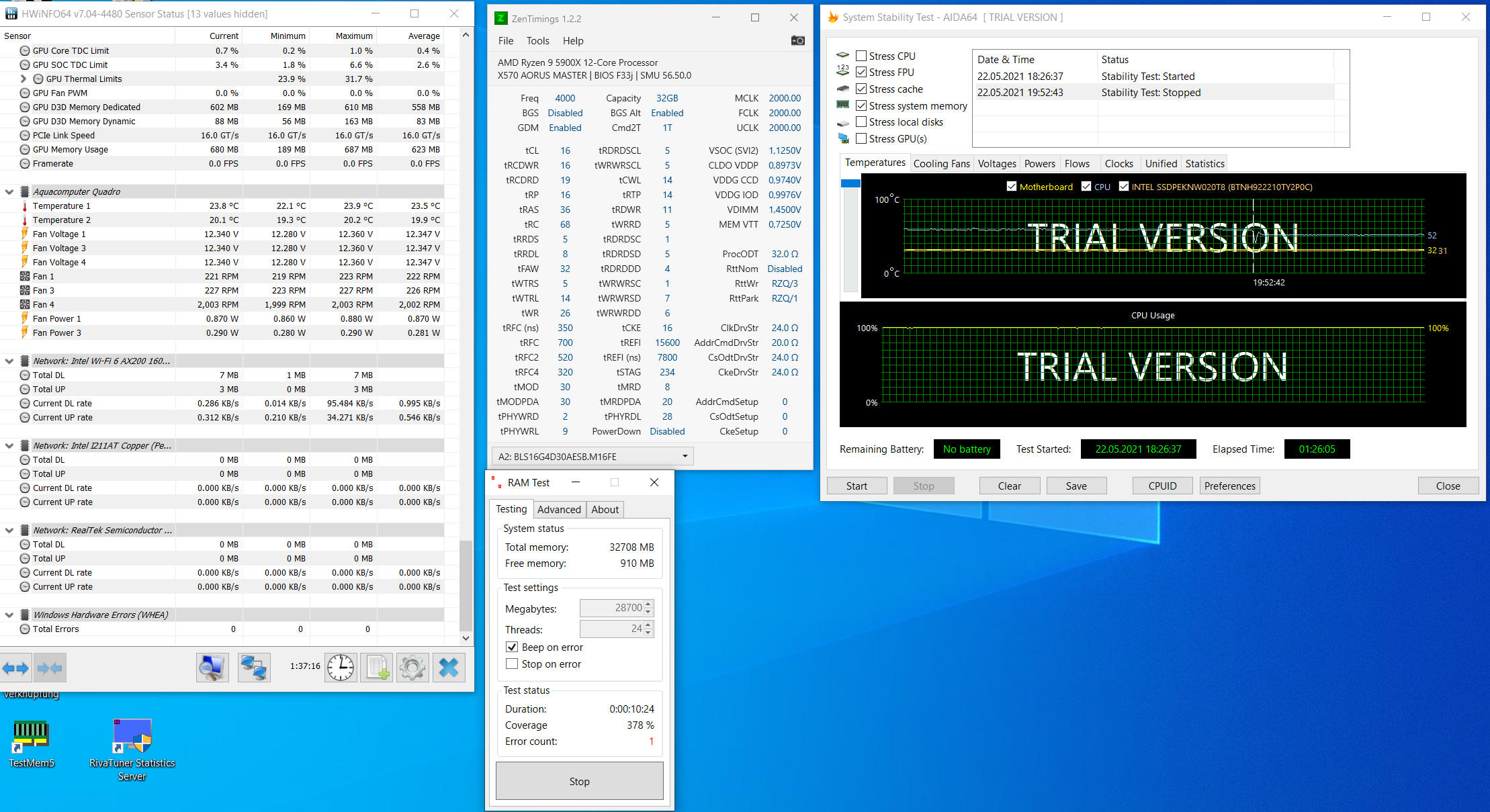The image size is (1490, 812).
Task: Click the blue X close sensors icon
Action: [449, 668]
